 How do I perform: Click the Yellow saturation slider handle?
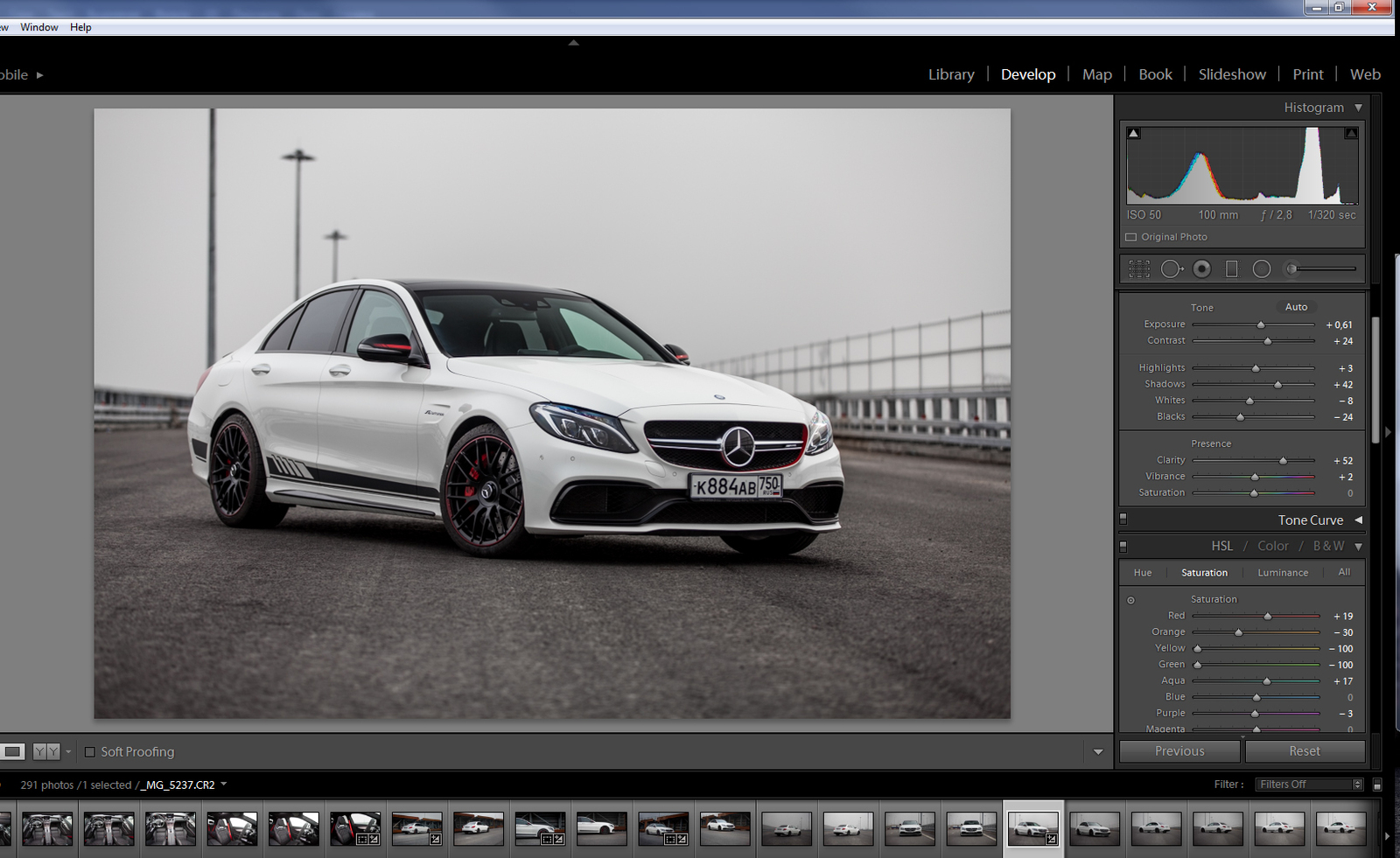1197,649
